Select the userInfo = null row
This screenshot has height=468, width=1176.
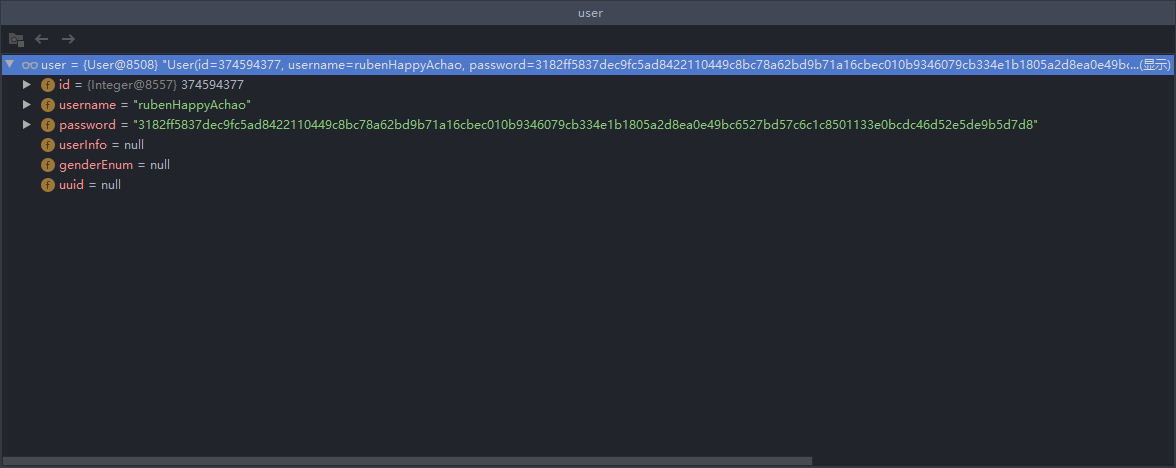pyautogui.click(x=101, y=145)
